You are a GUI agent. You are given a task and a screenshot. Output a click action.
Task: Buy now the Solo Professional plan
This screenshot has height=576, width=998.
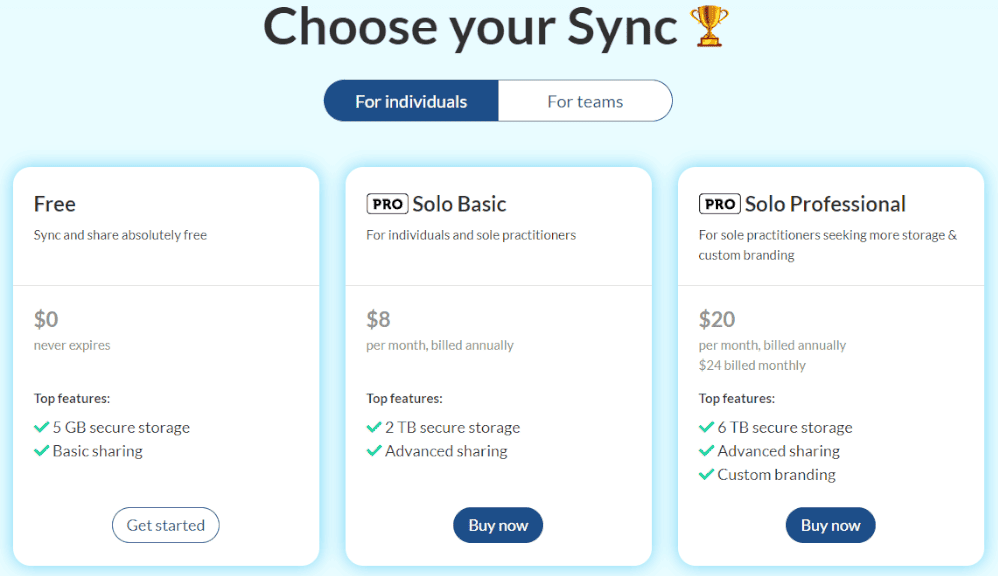pyautogui.click(x=830, y=525)
